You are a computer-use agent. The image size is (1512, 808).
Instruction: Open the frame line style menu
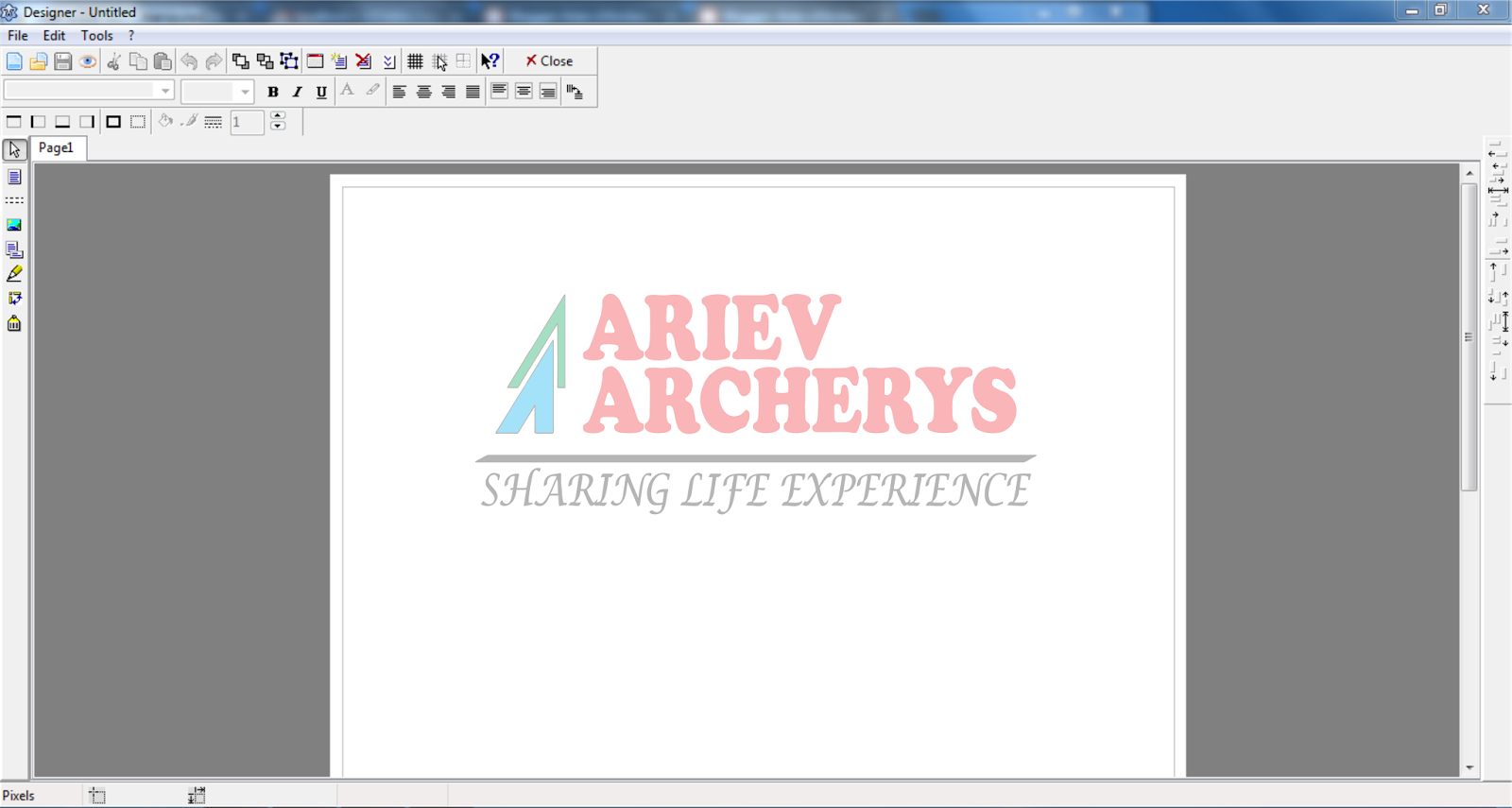click(x=214, y=122)
